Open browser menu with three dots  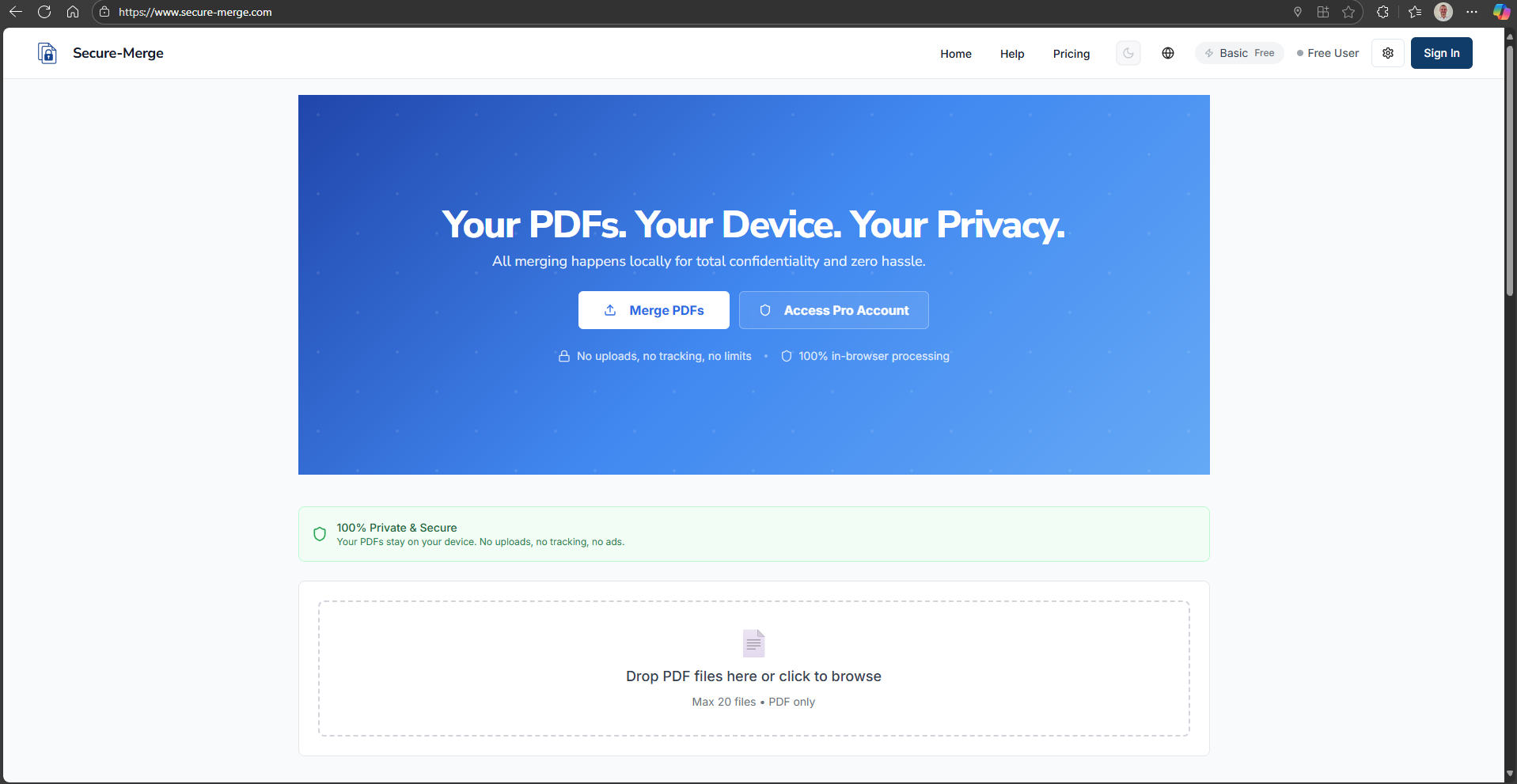(x=1472, y=12)
